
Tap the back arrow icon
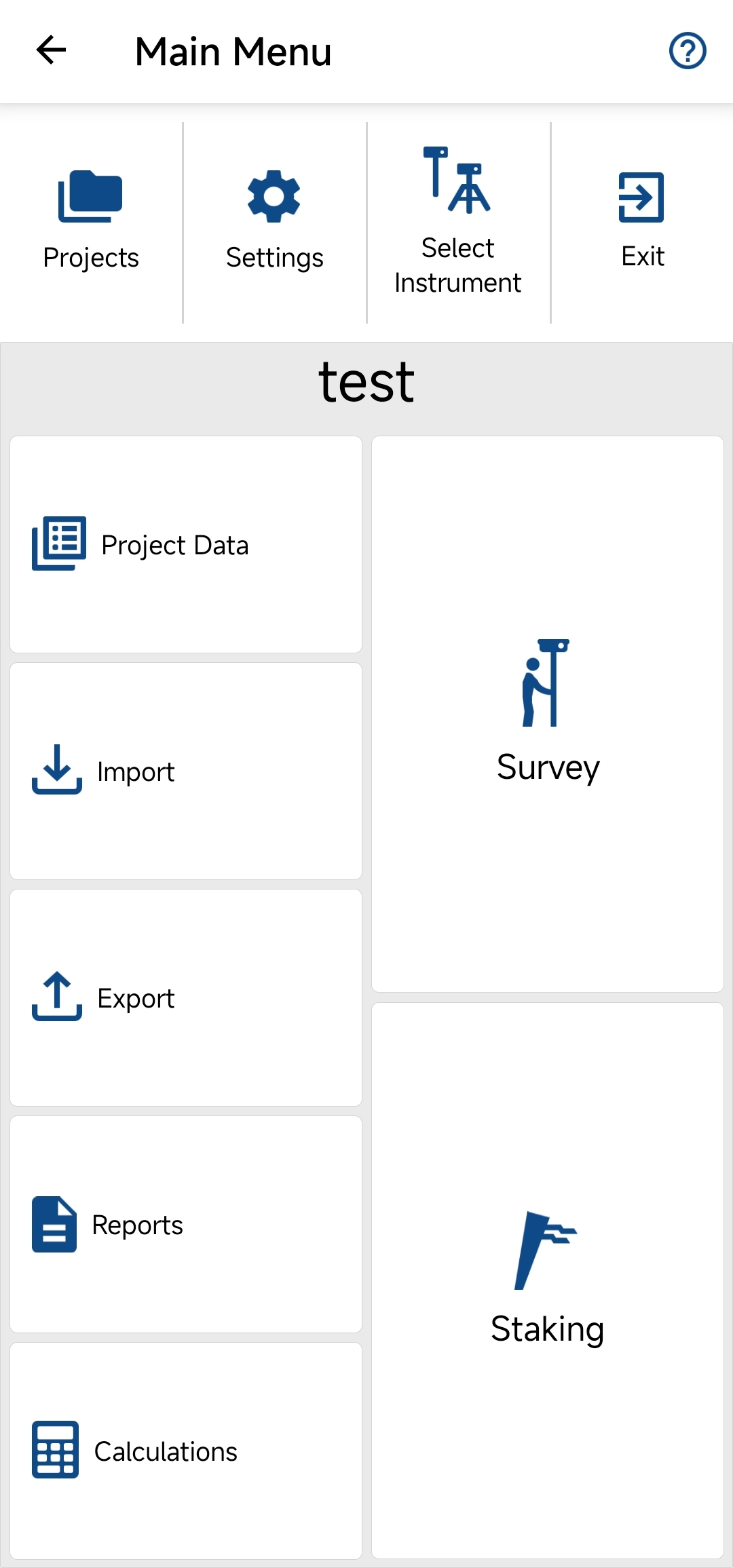pos(51,50)
